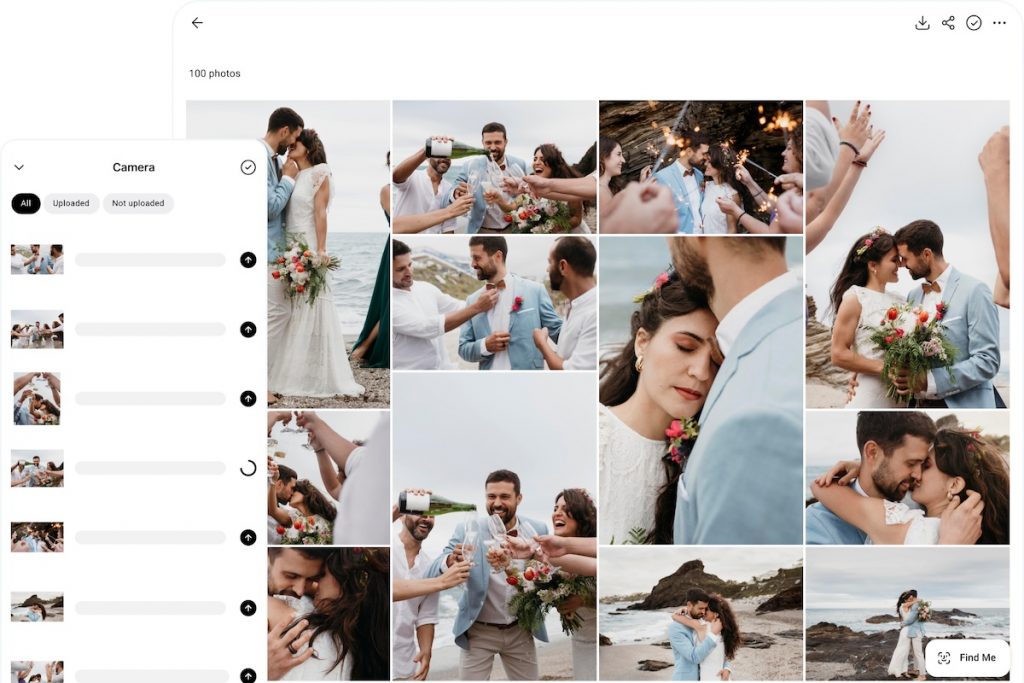The width and height of the screenshot is (1024, 683).
Task: Open the bride close-up portrait with flower crown
Action: (x=700, y=390)
